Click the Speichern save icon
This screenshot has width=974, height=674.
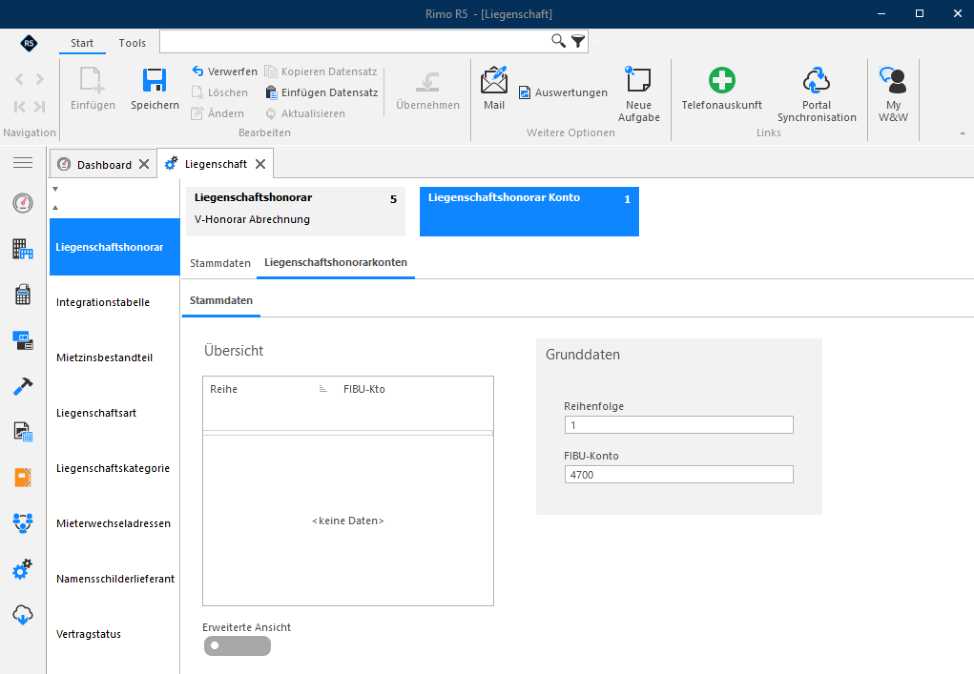click(x=155, y=81)
